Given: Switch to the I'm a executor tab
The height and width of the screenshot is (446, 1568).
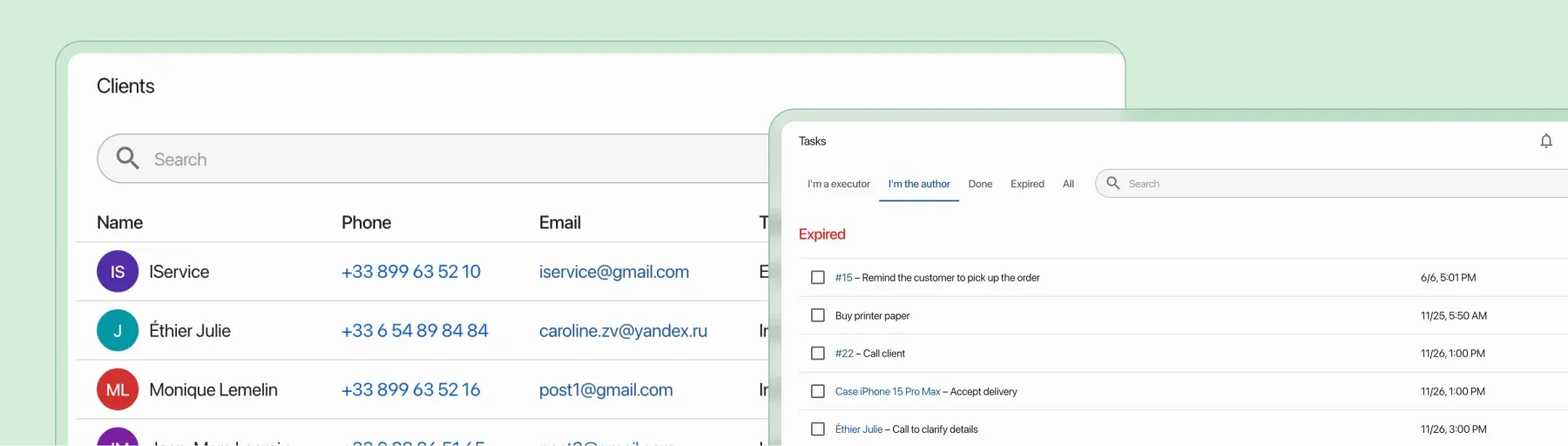Looking at the screenshot, I should (x=838, y=184).
